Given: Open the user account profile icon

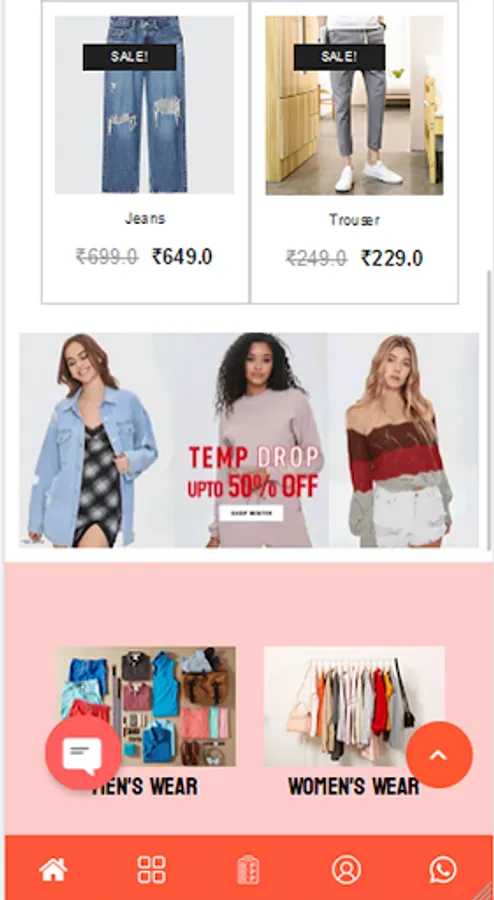Looking at the screenshot, I should tap(346, 870).
